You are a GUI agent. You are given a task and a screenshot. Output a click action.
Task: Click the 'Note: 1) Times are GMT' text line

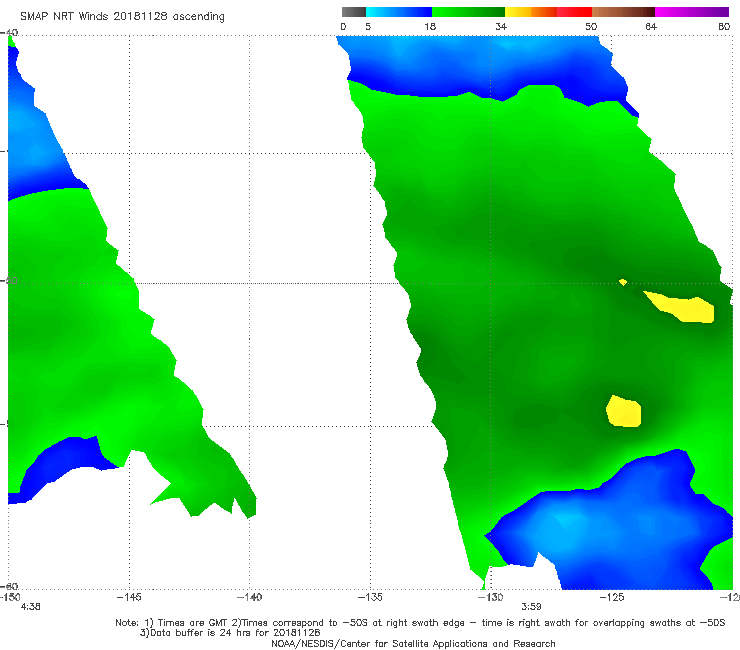pyautogui.click(x=420, y=623)
